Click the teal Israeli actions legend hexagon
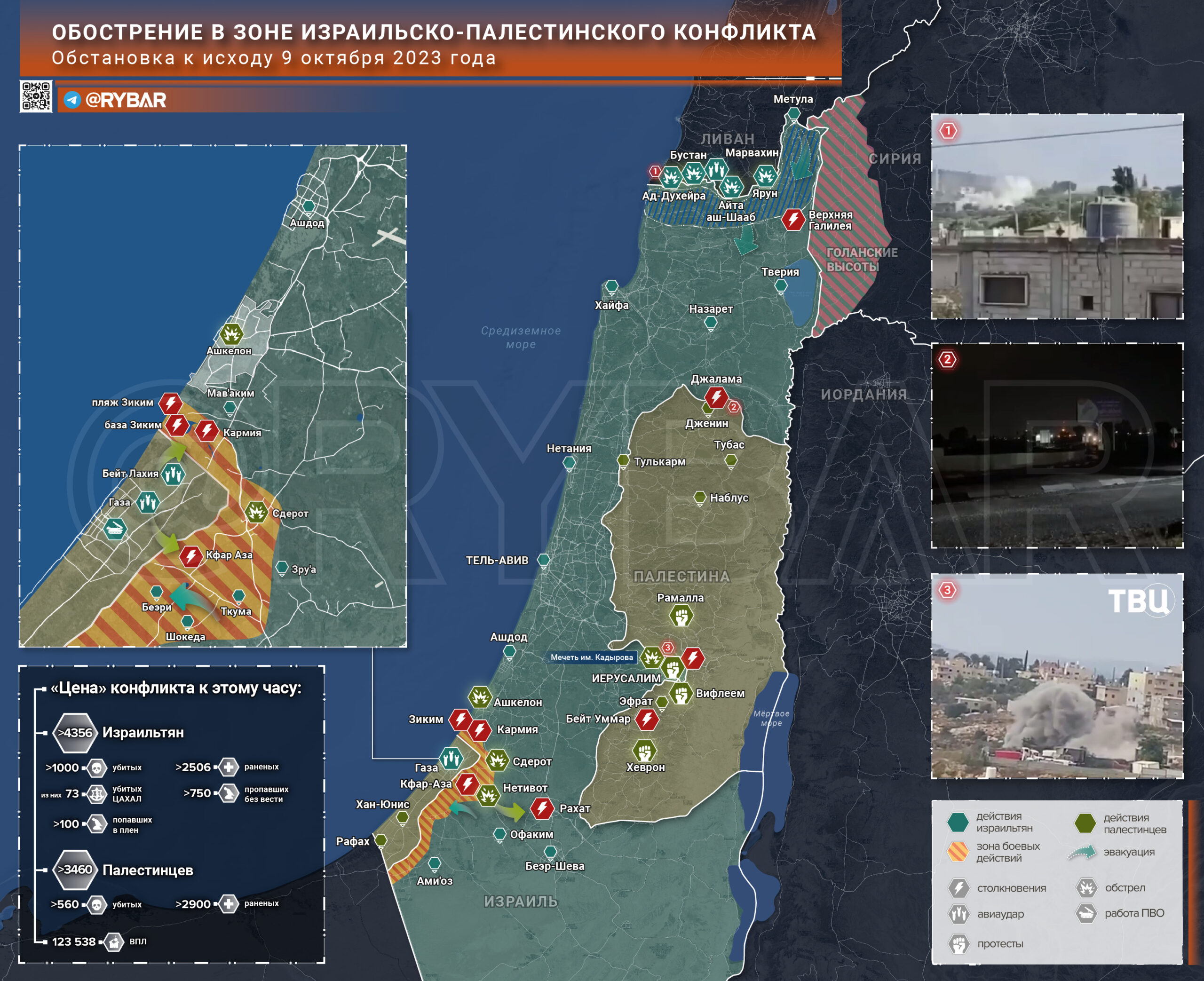Image resolution: width=1204 pixels, height=981 pixels. pyautogui.click(x=958, y=822)
